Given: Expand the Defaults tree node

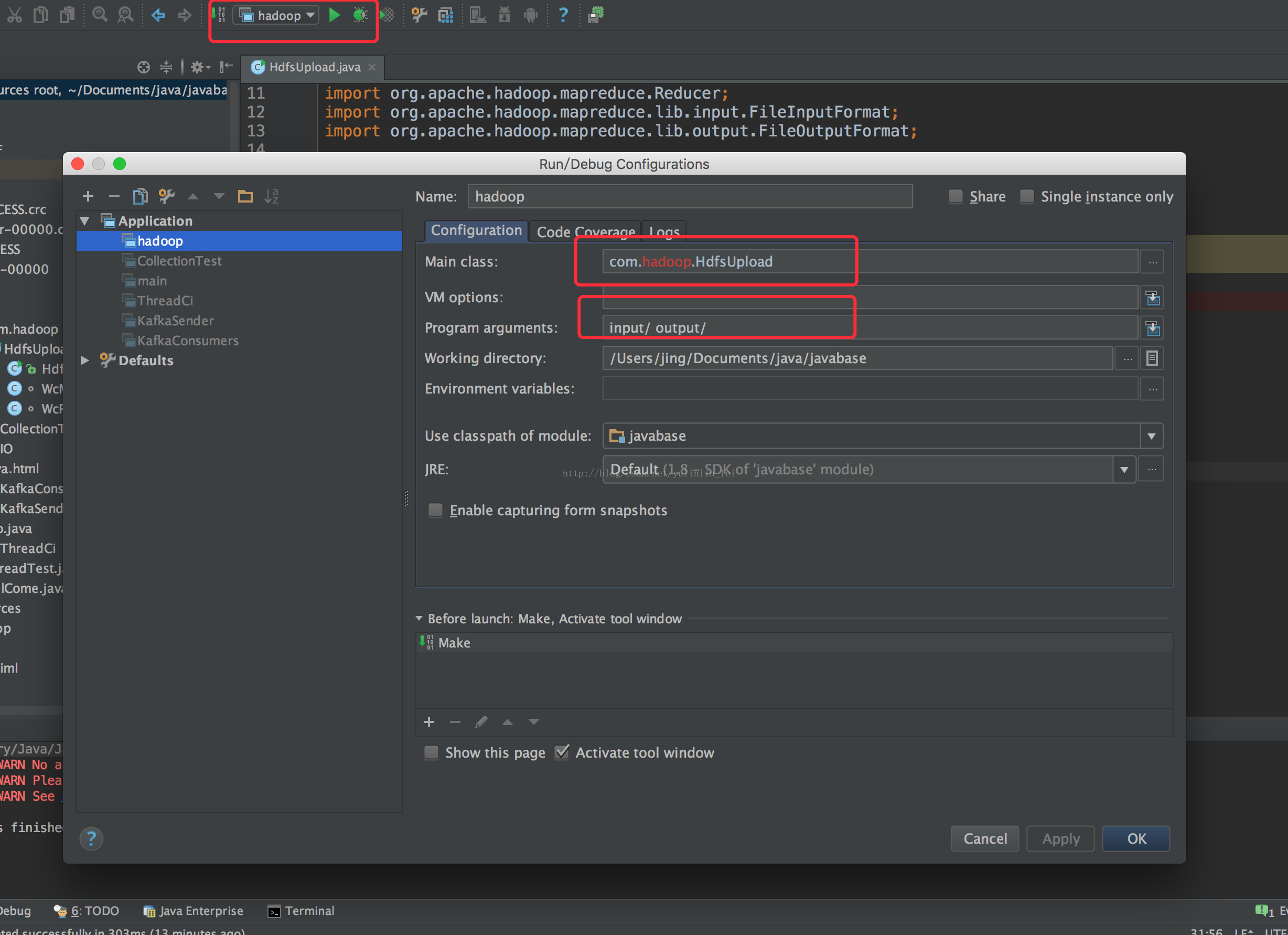Looking at the screenshot, I should point(85,360).
